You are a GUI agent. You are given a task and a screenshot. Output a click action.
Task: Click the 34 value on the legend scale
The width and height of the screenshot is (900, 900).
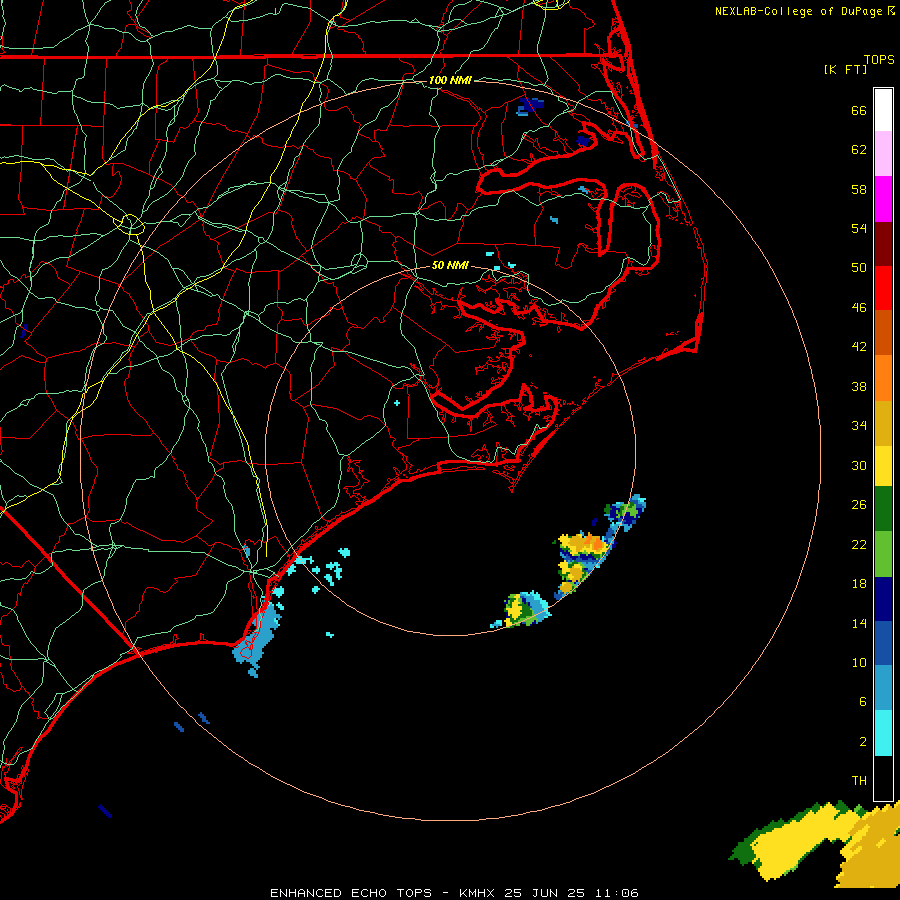[859, 425]
